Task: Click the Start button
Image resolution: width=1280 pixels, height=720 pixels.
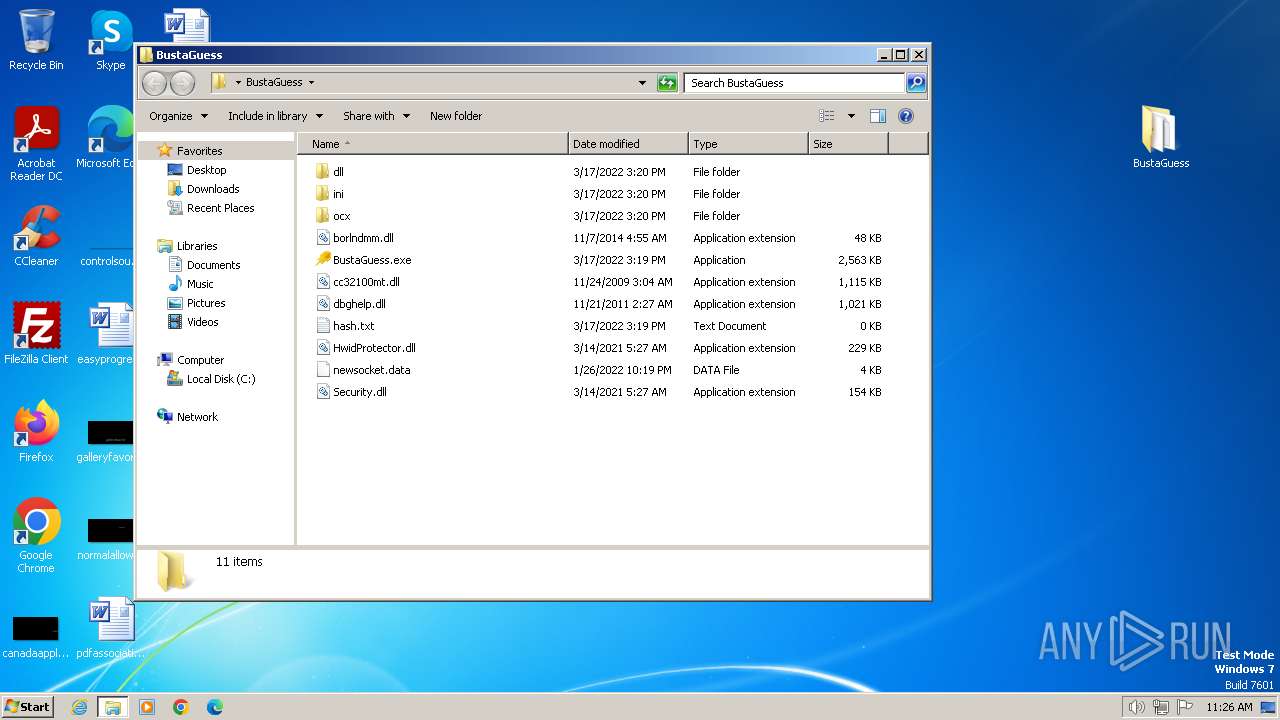Action: (x=27, y=707)
